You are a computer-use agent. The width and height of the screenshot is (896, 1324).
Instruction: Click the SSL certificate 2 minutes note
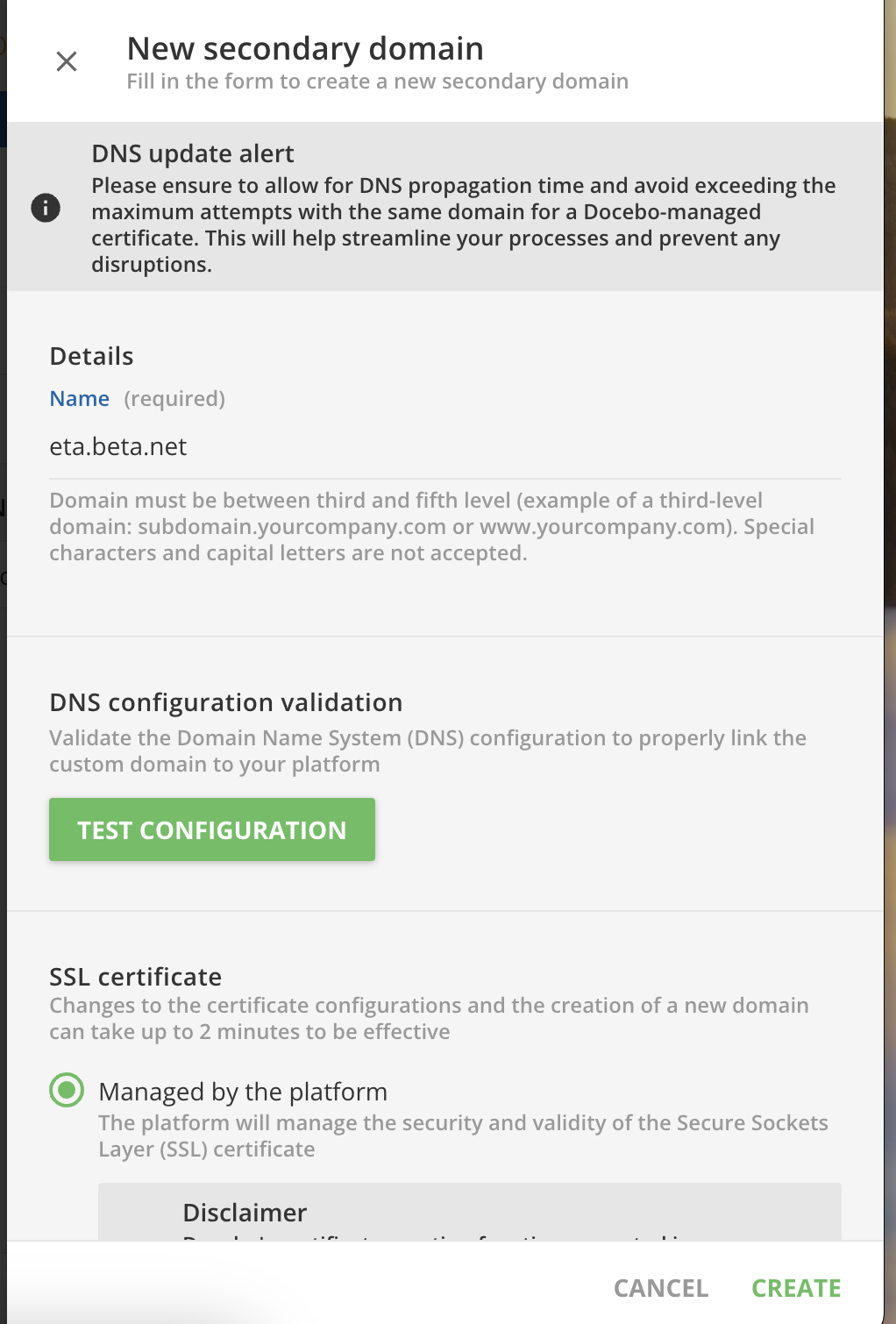(429, 1019)
